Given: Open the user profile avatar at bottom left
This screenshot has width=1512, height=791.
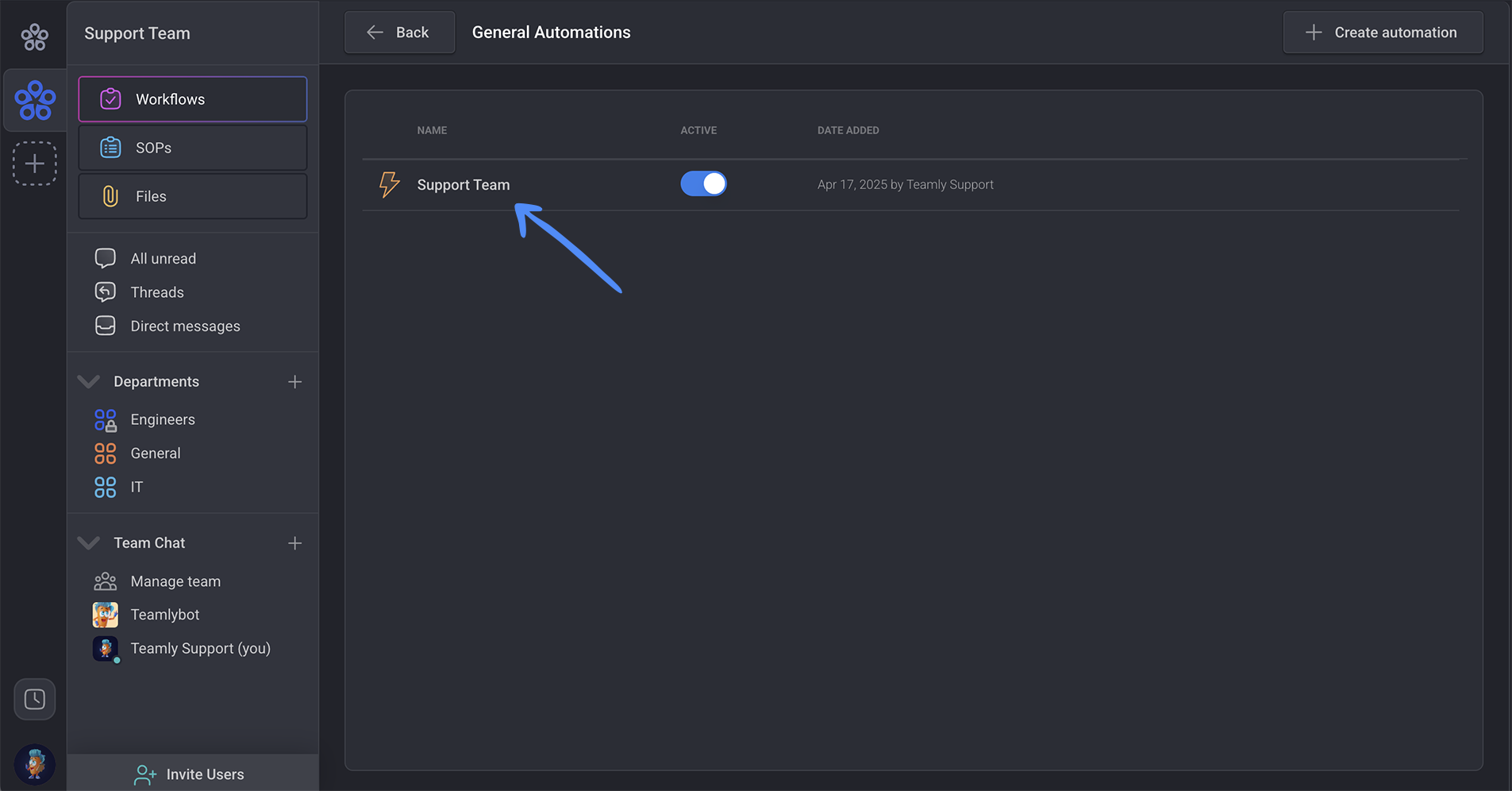Looking at the screenshot, I should (35, 765).
